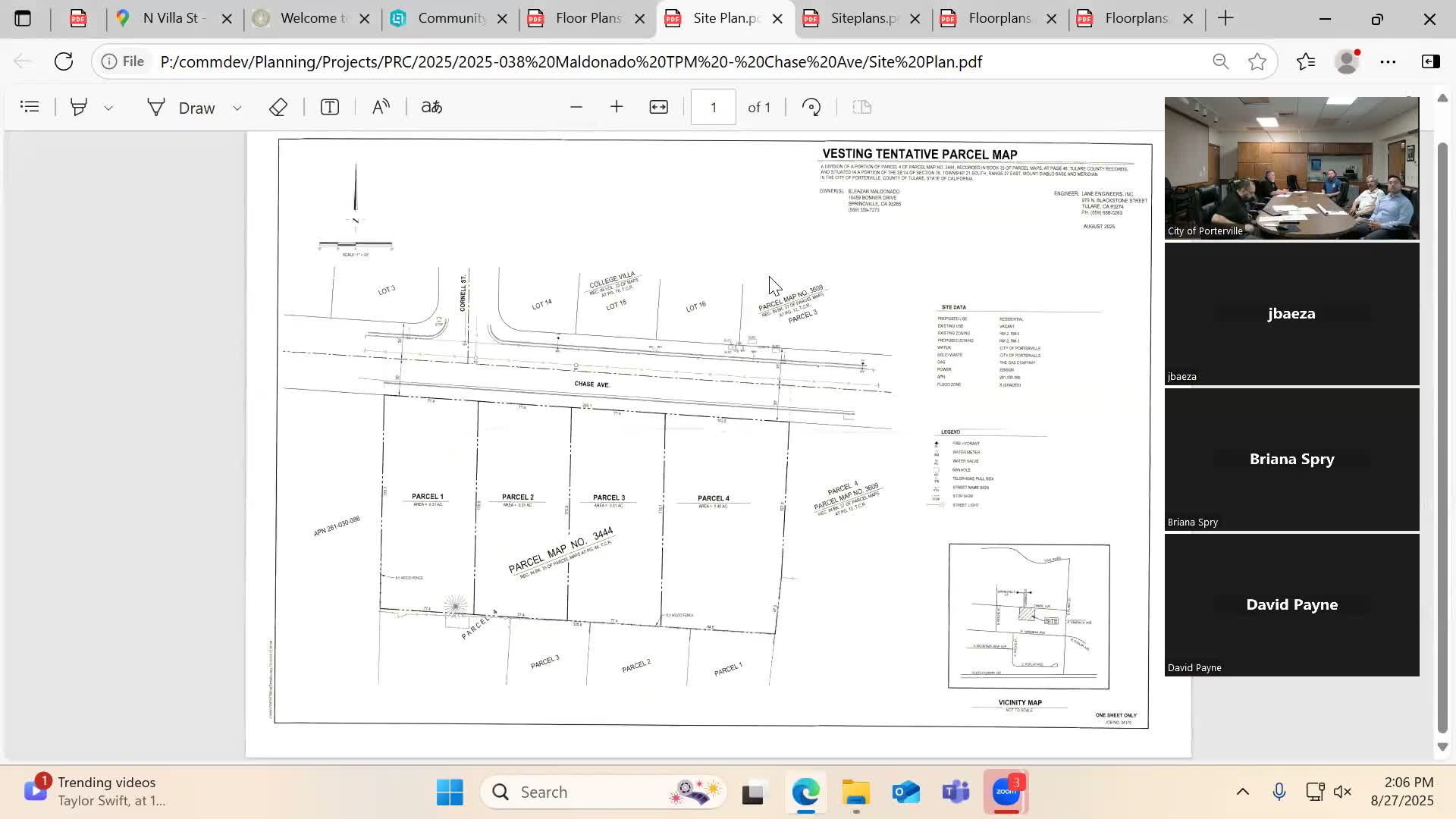Zoom out of the parcel map
This screenshot has height=819, width=1456.
tap(576, 106)
